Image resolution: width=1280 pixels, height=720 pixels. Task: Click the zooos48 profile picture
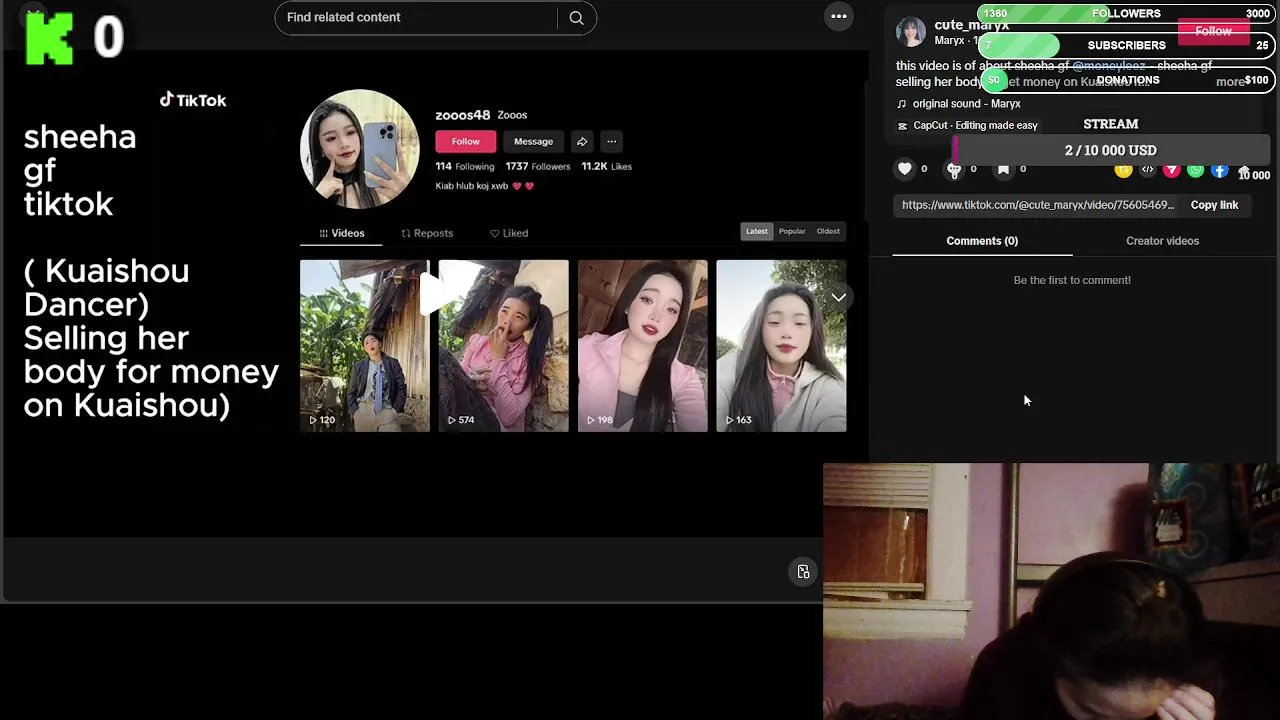coord(359,149)
